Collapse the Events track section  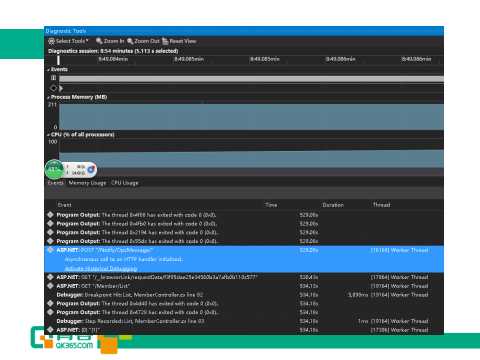(49, 70)
